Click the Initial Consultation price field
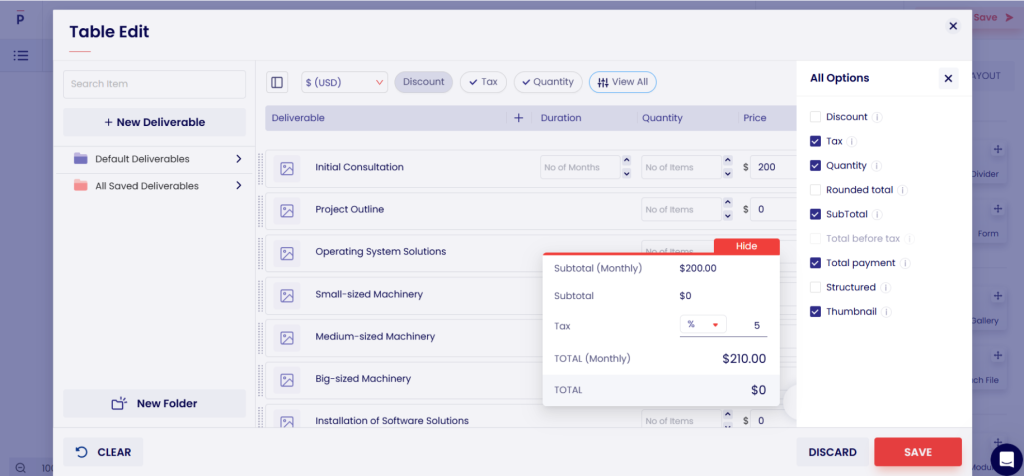1024x476 pixels. coord(773,167)
